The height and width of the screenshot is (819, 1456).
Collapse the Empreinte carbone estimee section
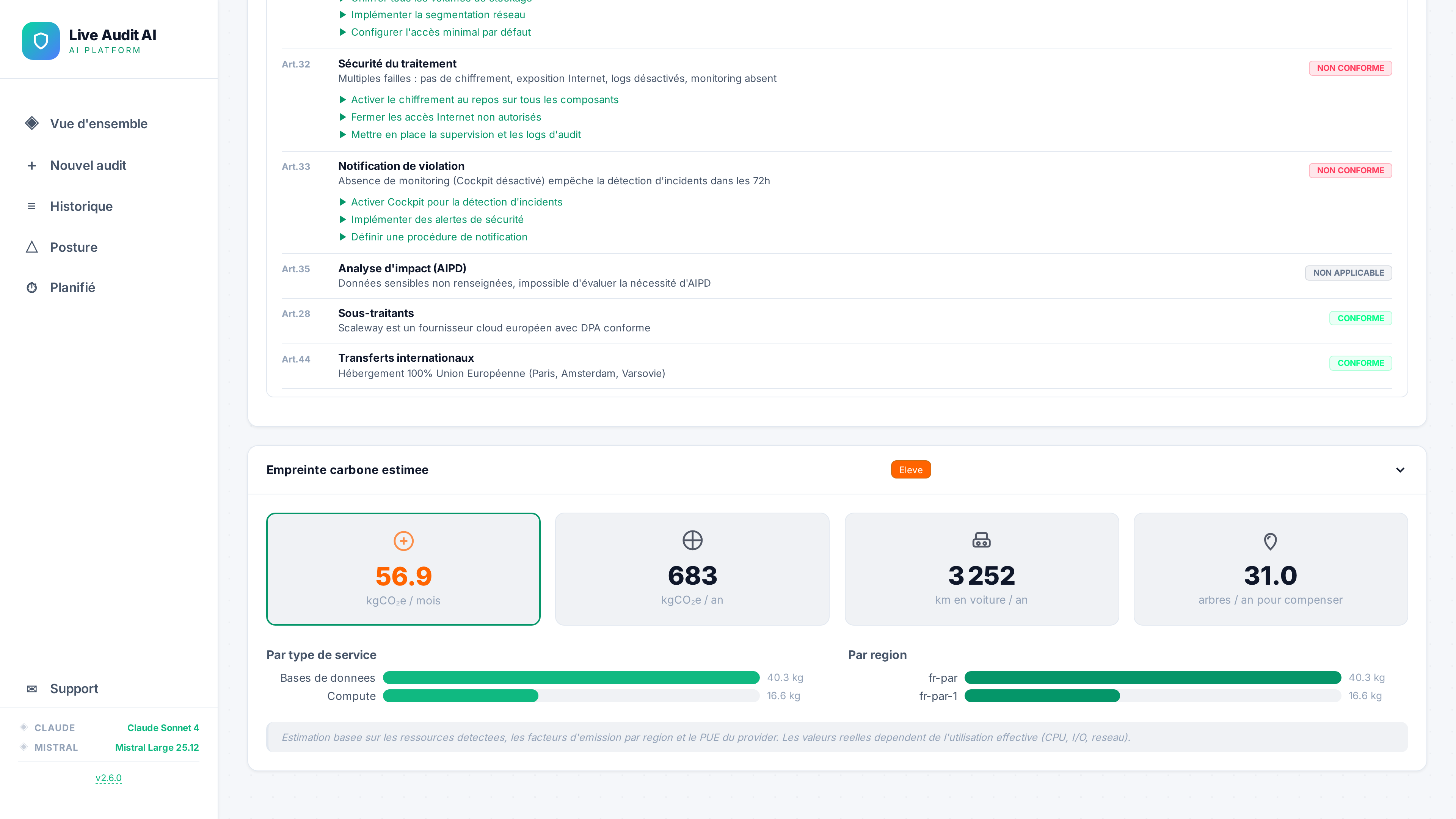(1401, 470)
